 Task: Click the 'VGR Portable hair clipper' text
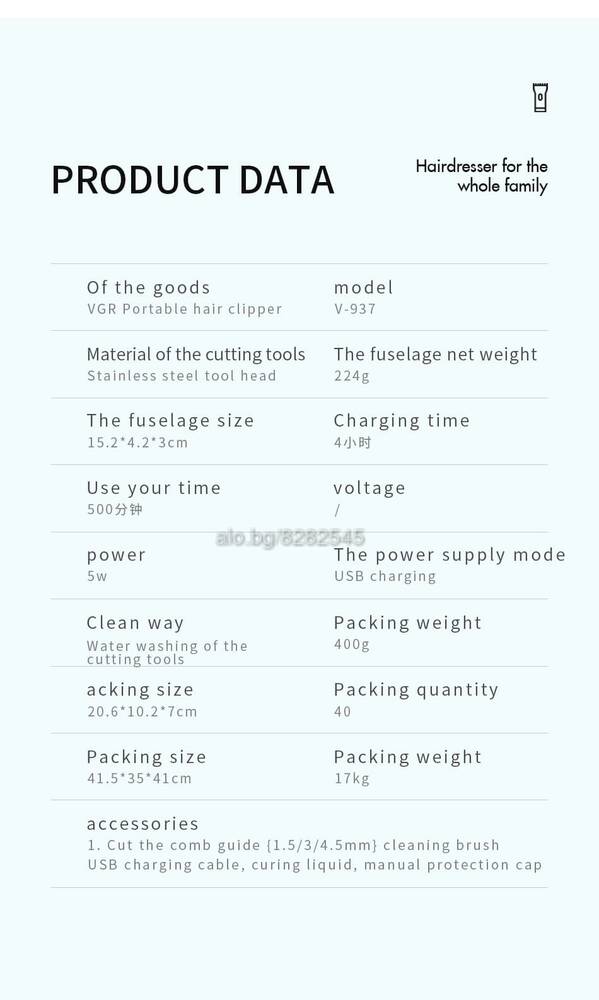click(184, 309)
